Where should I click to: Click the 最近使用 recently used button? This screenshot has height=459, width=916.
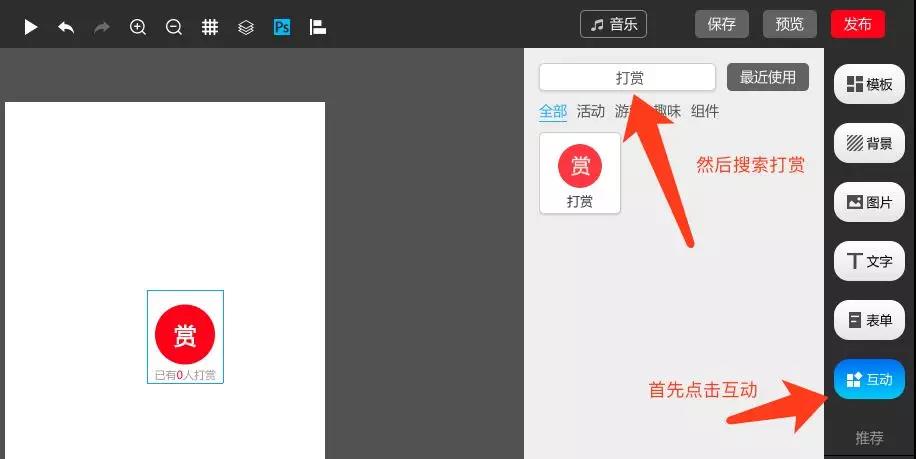[768, 77]
